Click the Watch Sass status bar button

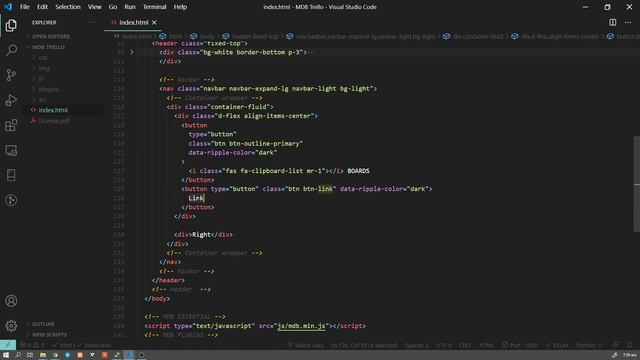(x=305, y=345)
